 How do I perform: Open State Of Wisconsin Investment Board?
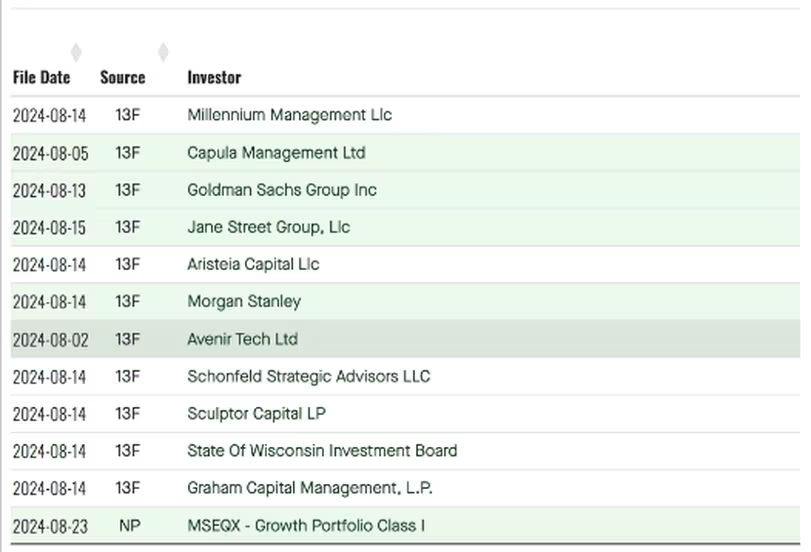(322, 450)
